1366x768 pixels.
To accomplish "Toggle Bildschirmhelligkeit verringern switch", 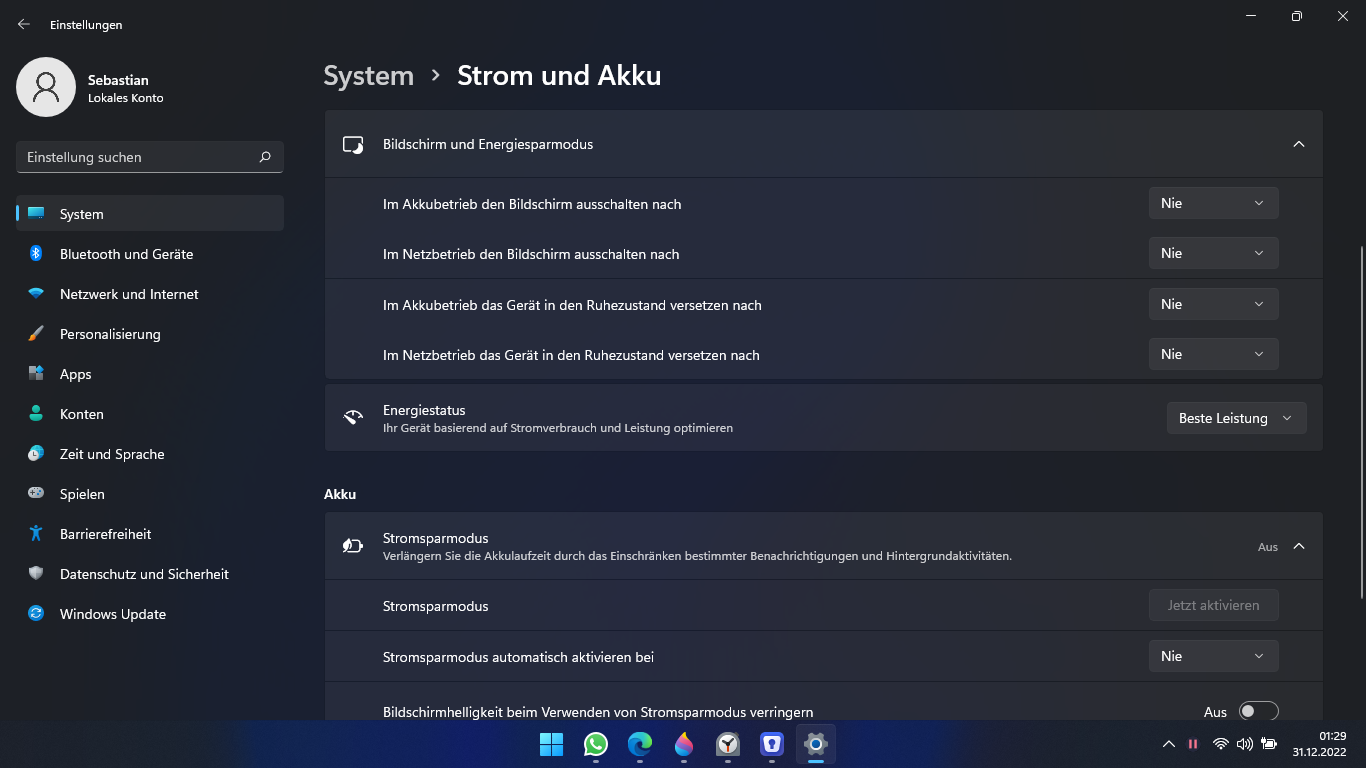I will (1258, 711).
